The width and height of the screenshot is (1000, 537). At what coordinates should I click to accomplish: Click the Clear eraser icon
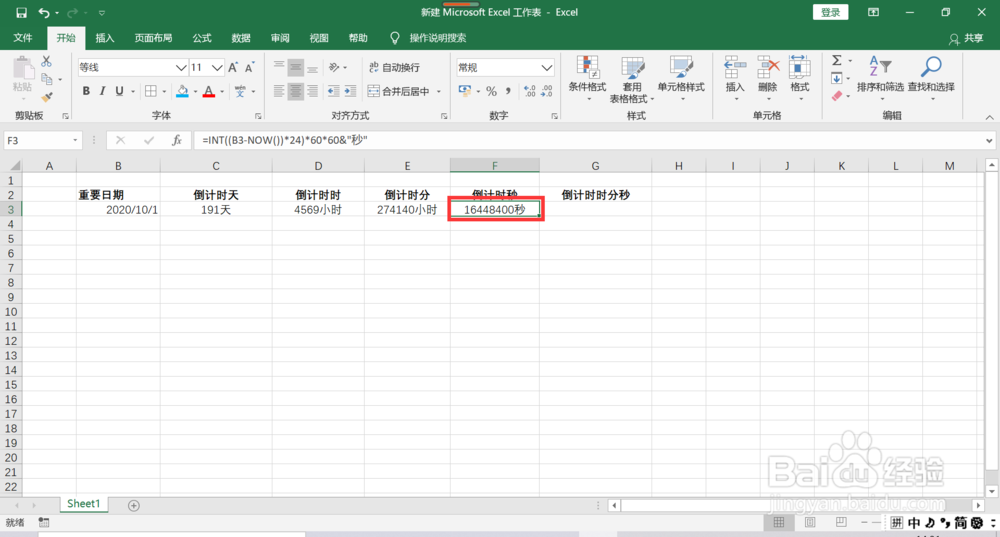coord(837,96)
